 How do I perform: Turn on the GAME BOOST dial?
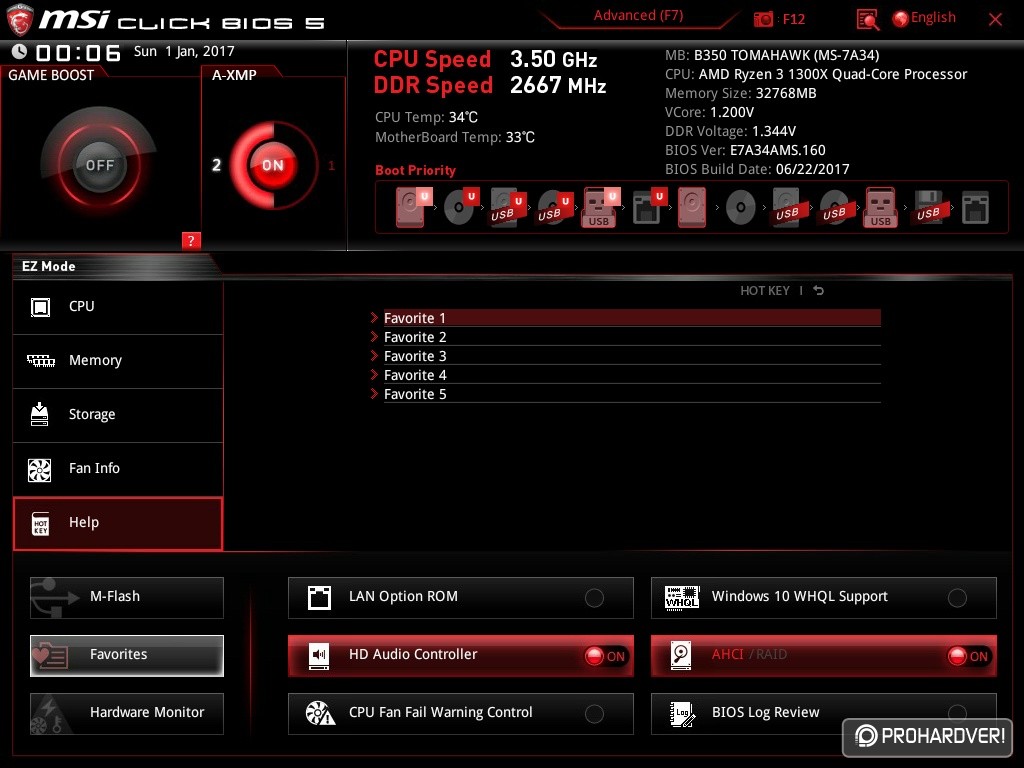coord(99,165)
